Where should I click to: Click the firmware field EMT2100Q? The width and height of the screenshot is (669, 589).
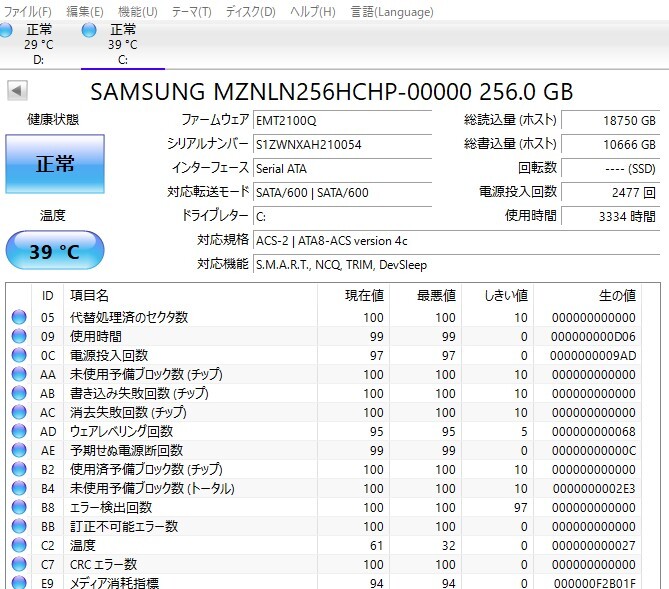coord(343,121)
